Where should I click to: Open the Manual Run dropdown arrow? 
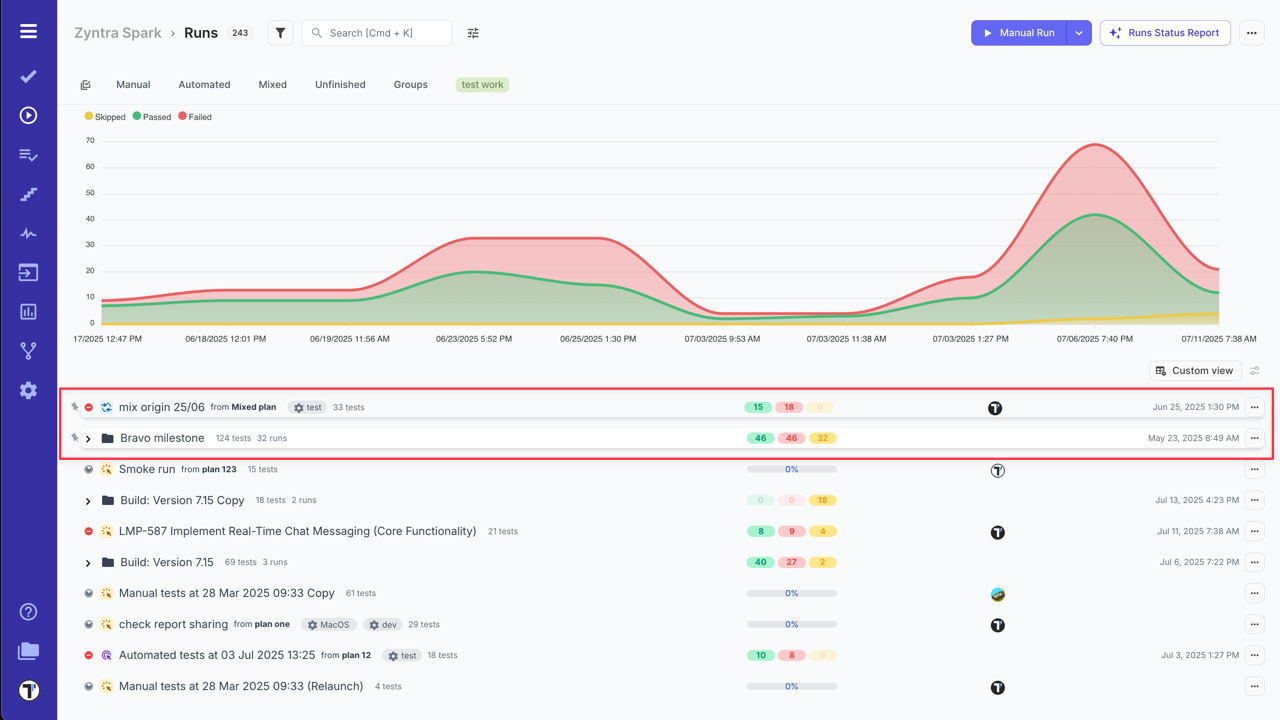1078,33
